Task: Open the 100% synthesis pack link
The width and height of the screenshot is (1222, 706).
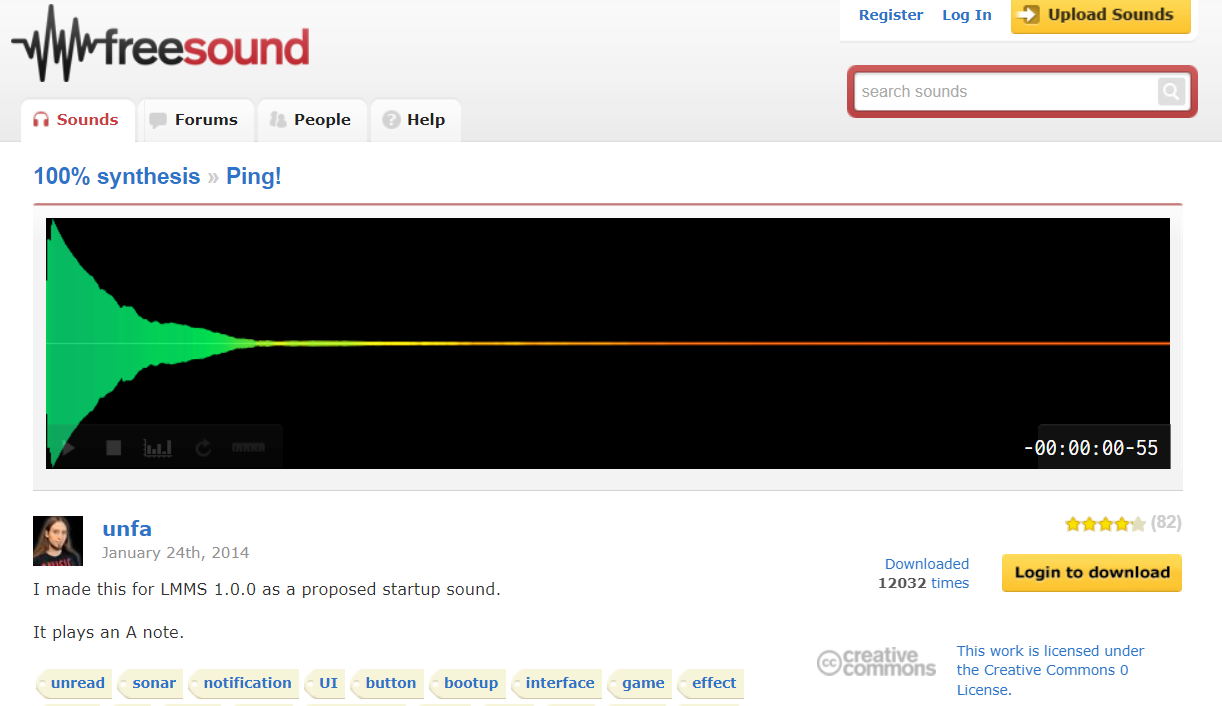Action: [117, 177]
